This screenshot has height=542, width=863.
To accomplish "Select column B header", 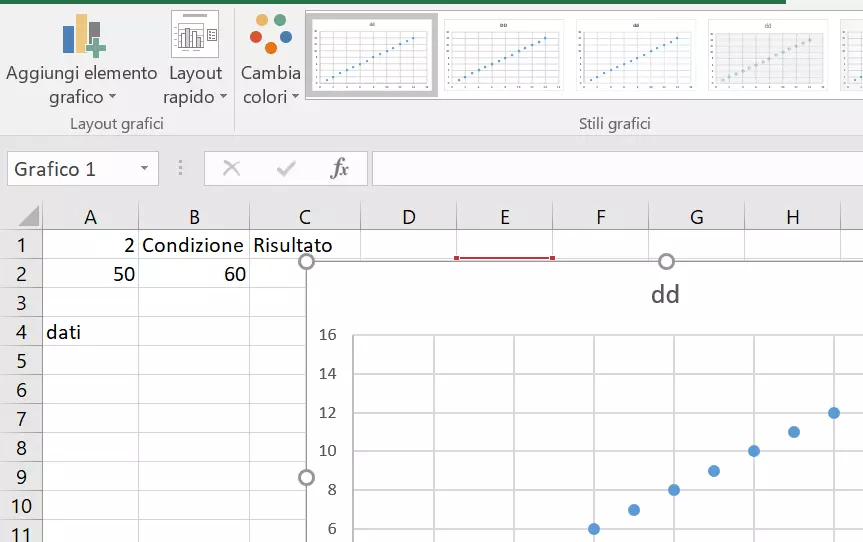I will pos(194,217).
